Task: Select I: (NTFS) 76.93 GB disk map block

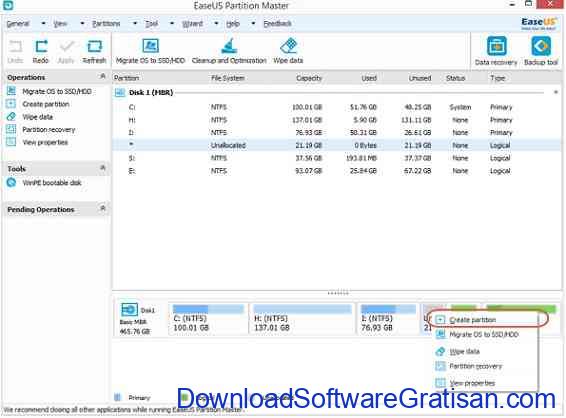Action: click(388, 319)
